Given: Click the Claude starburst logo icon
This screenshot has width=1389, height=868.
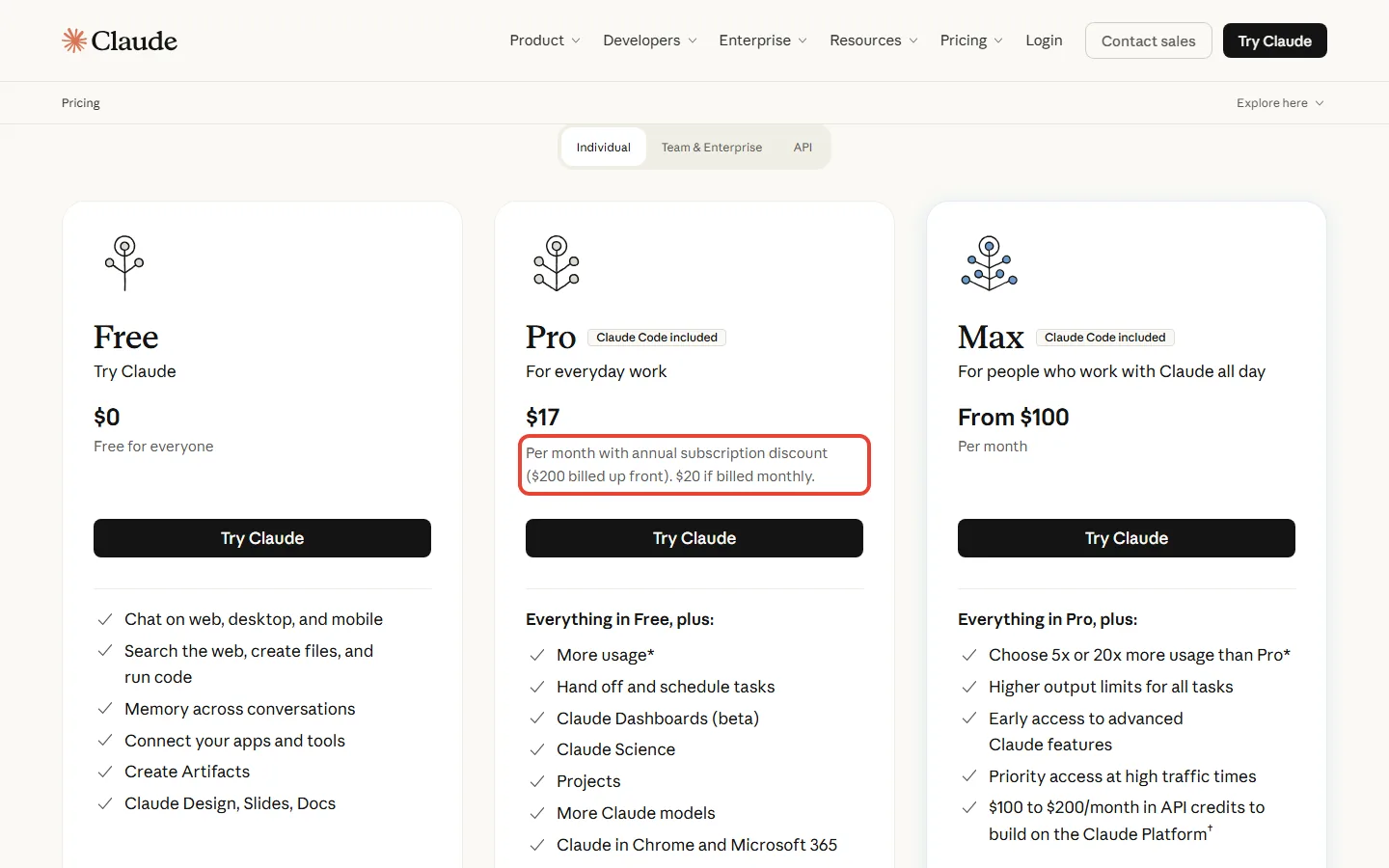Looking at the screenshot, I should 74,41.
